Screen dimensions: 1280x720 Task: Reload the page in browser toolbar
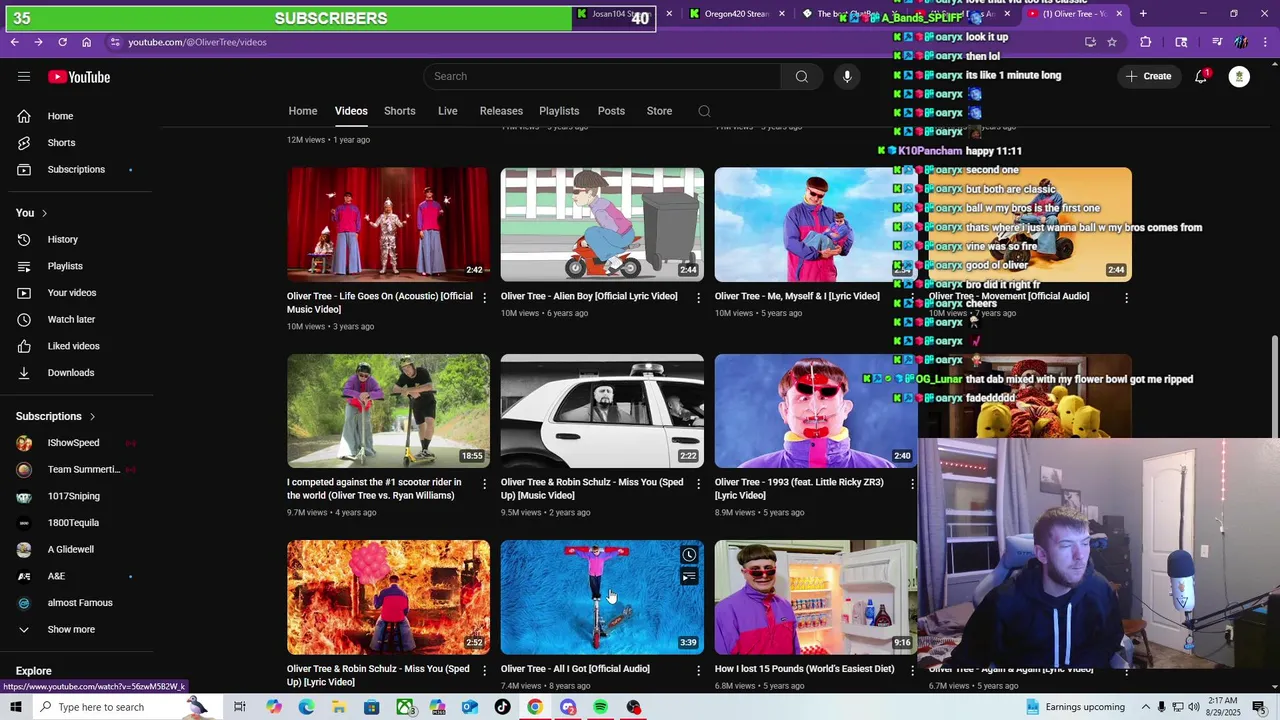coord(62,42)
